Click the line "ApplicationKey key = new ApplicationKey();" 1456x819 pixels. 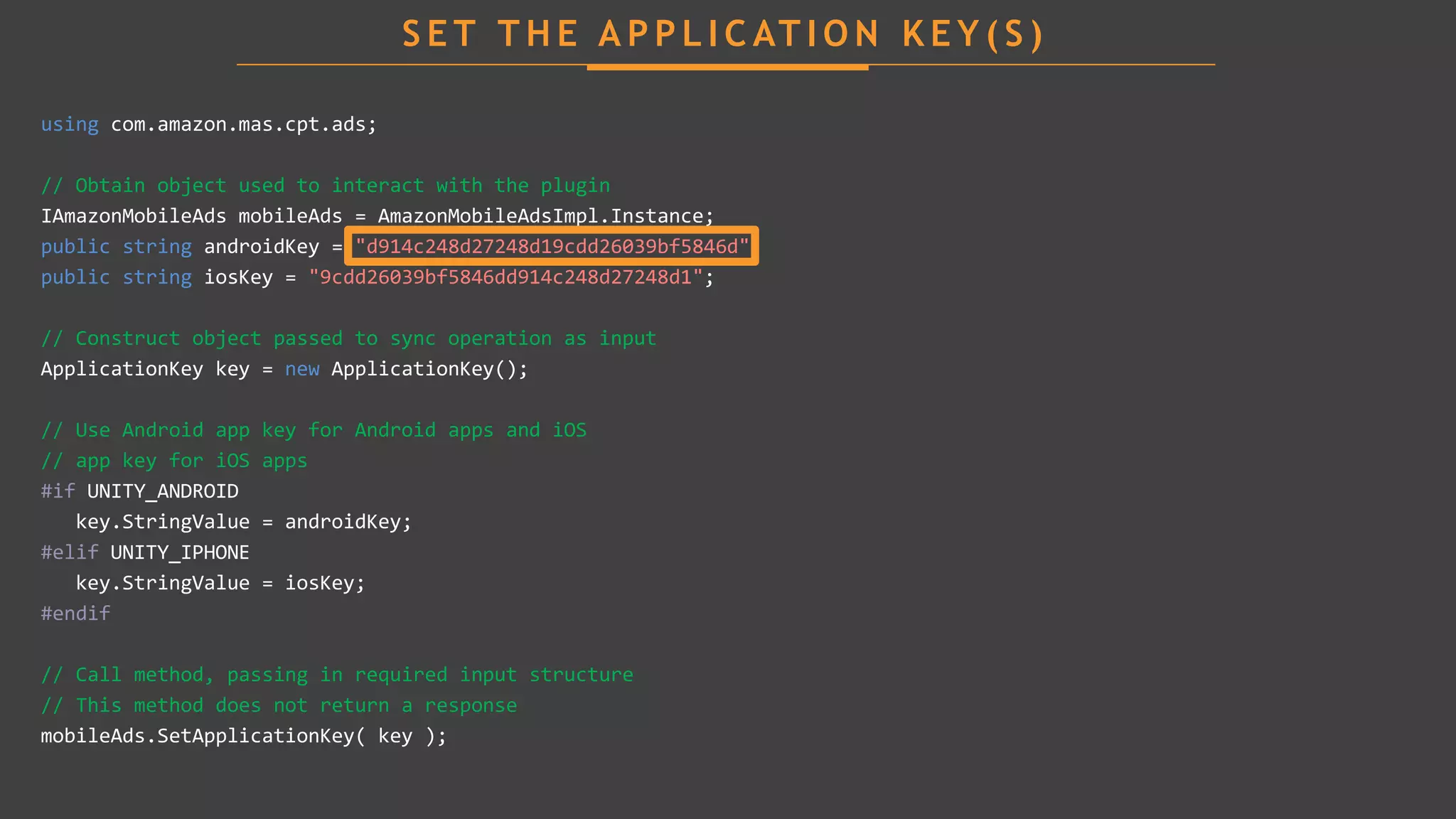click(284, 369)
